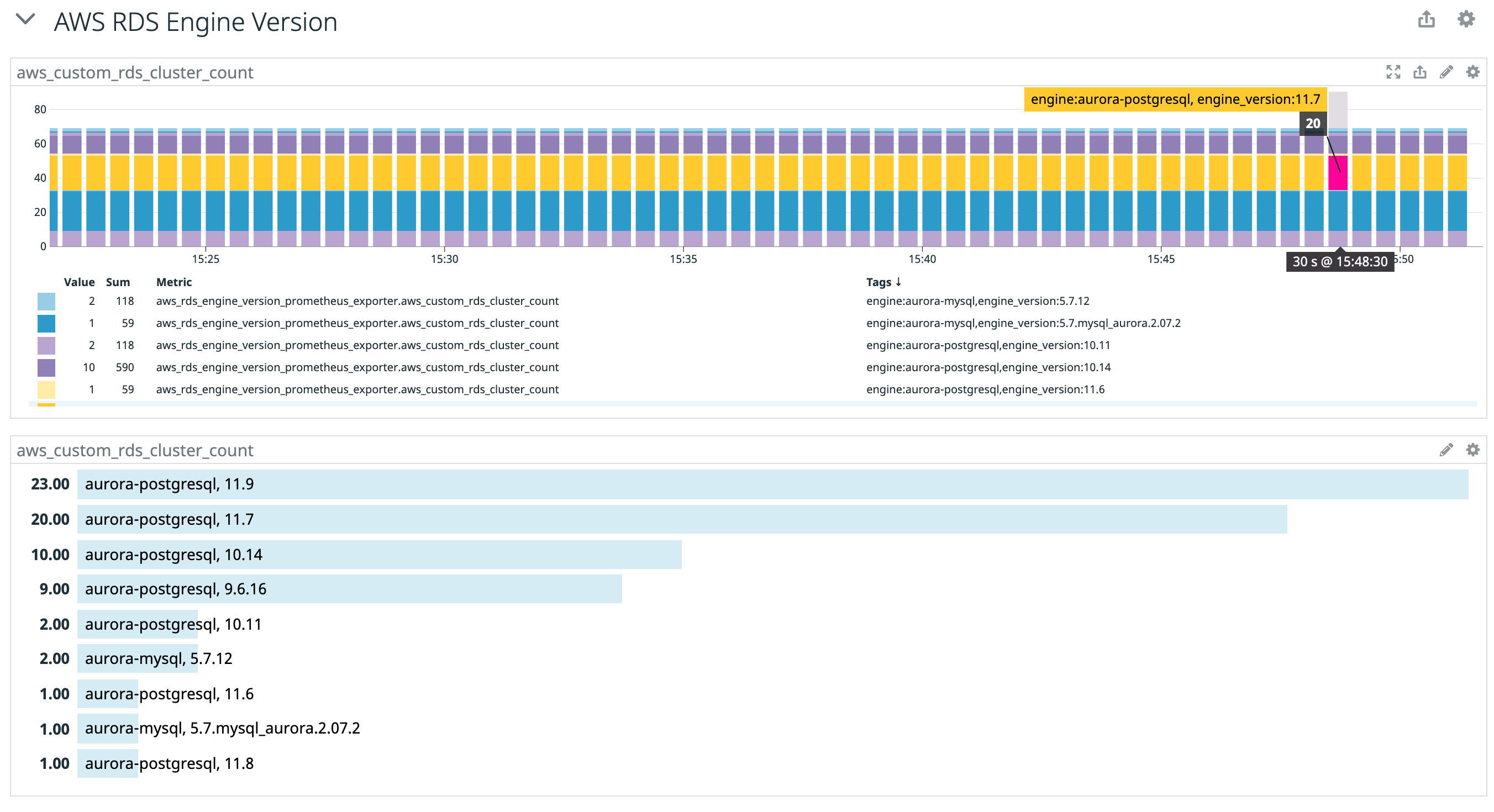Select the 5.7.mysql_aurora.2.07.2 legend row
Screen dimensions: 1494x812
[1023, 323]
